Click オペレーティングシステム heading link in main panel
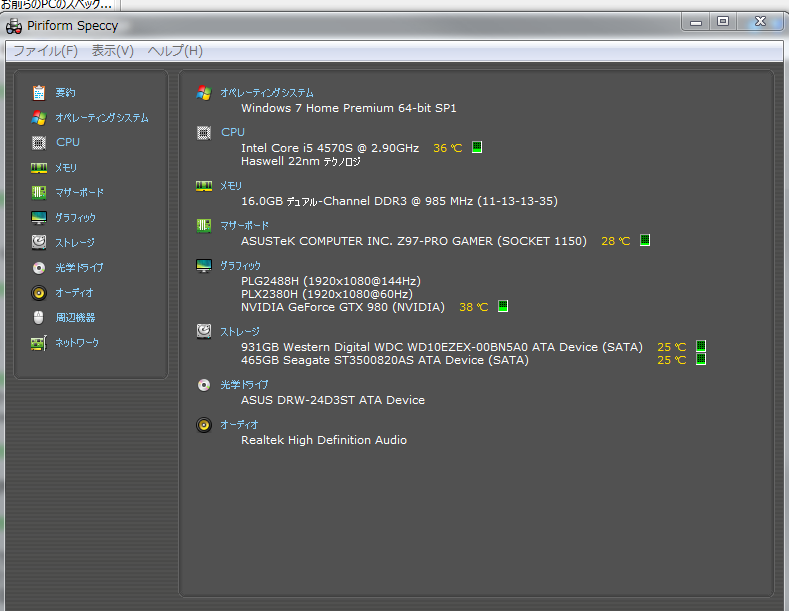 pyautogui.click(x=267, y=93)
